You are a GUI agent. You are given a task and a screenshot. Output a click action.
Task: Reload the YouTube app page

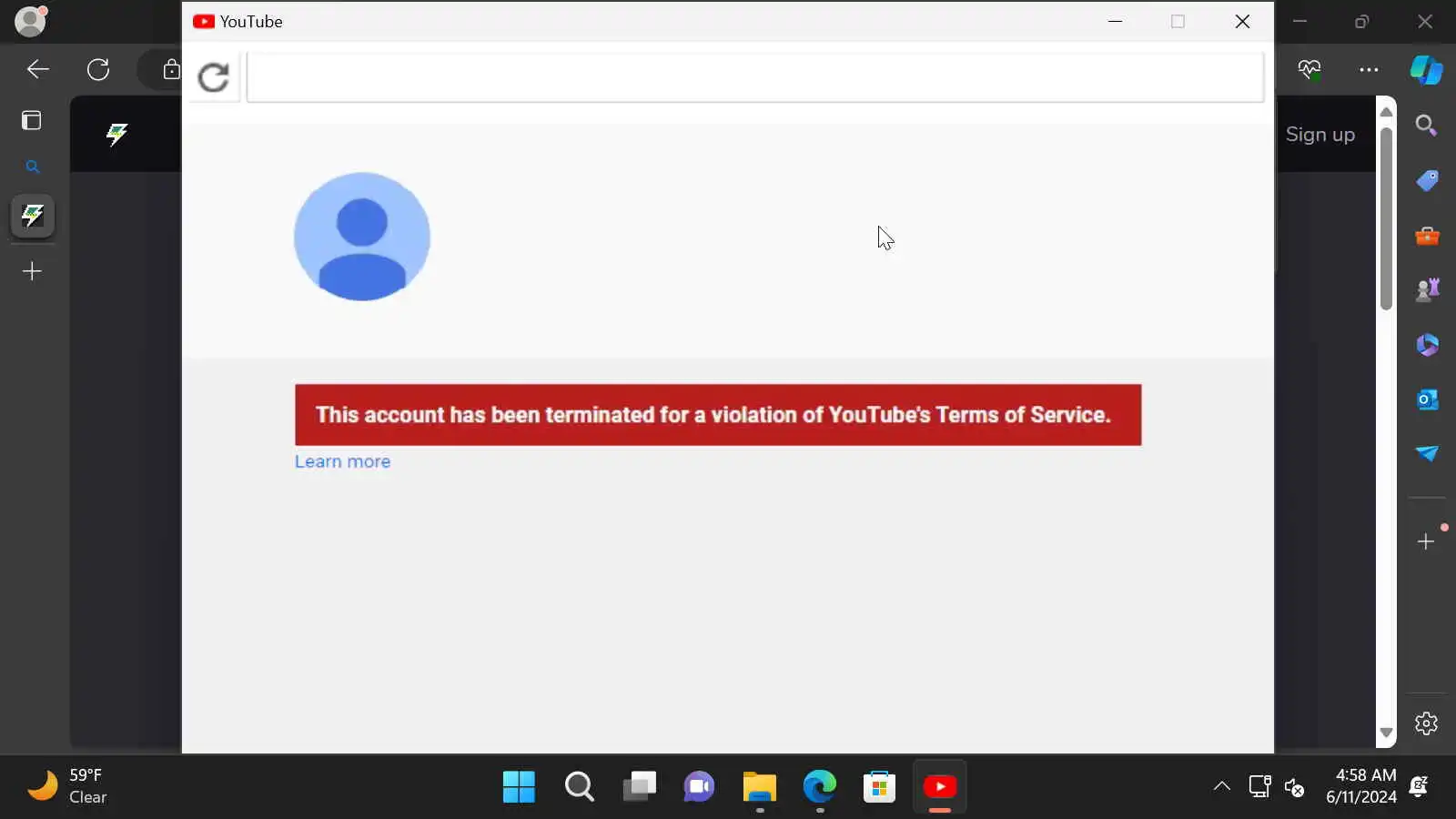coord(214,77)
